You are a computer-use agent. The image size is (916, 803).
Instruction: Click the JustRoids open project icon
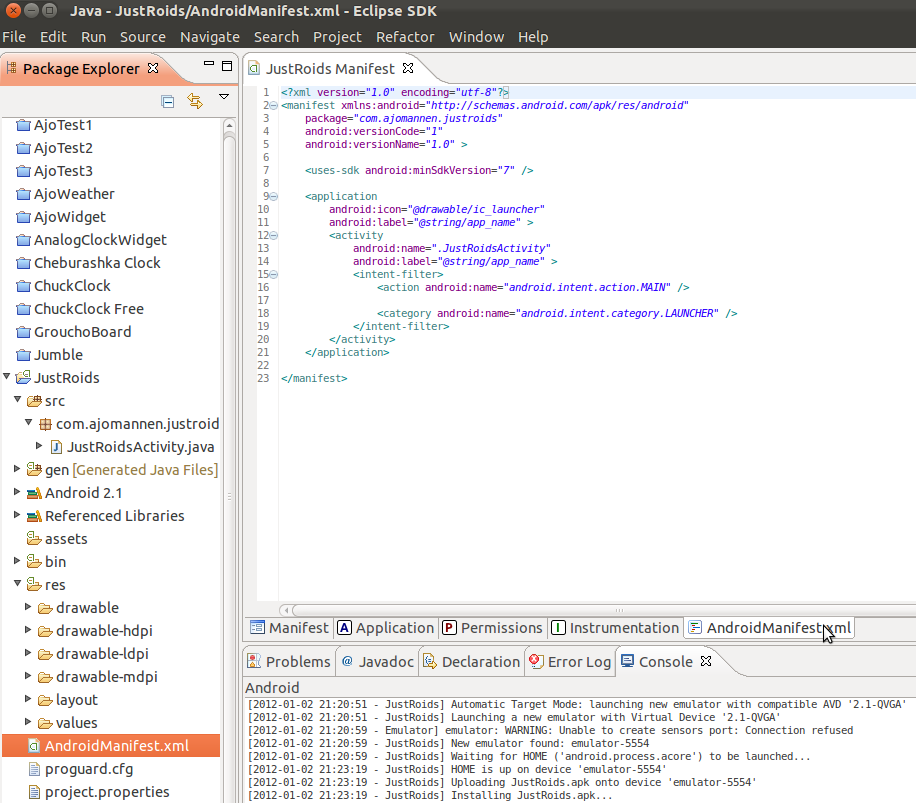tap(23, 378)
